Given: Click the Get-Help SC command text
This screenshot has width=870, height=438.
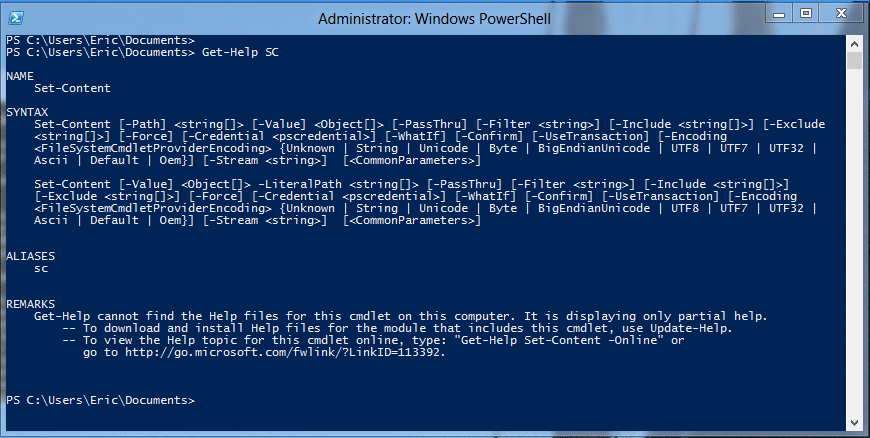Looking at the screenshot, I should click(x=240, y=52).
